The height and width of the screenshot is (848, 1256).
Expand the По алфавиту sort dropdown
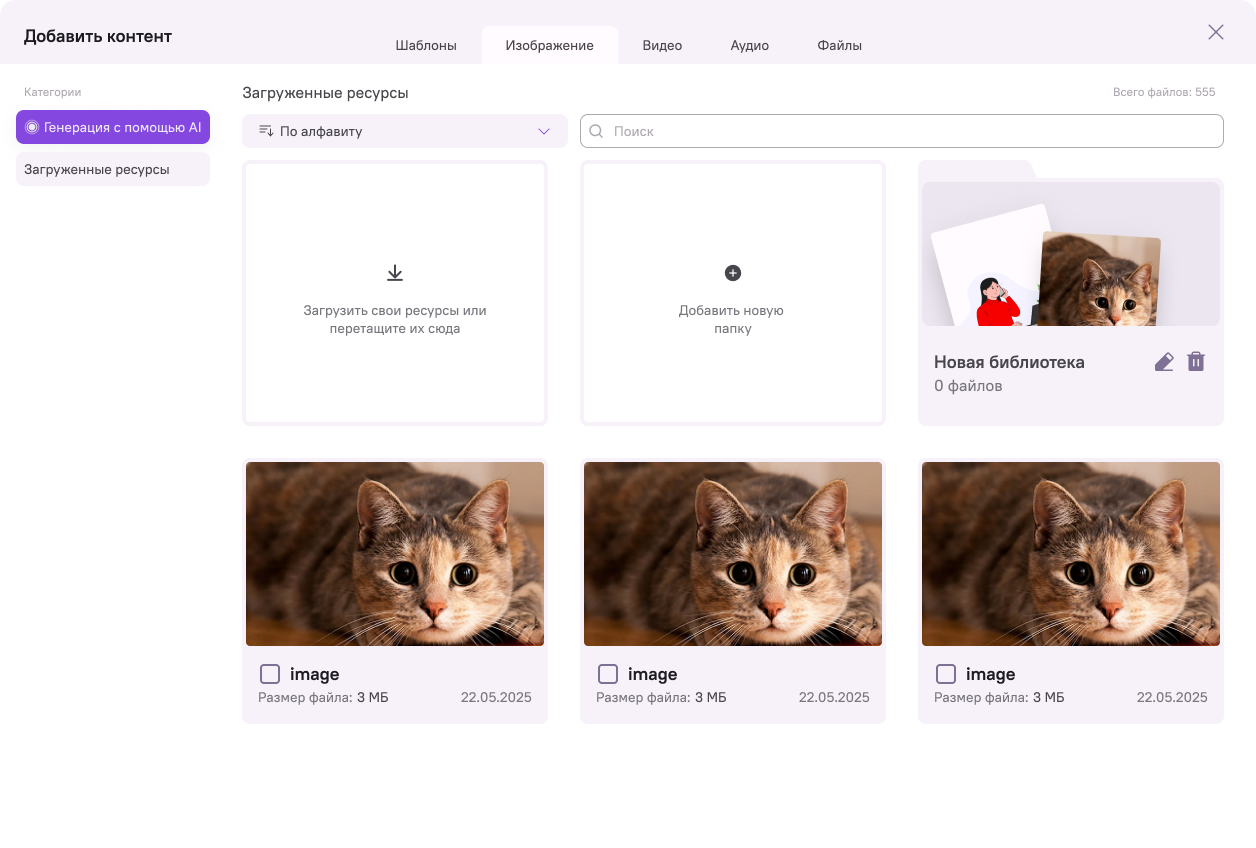tap(405, 131)
